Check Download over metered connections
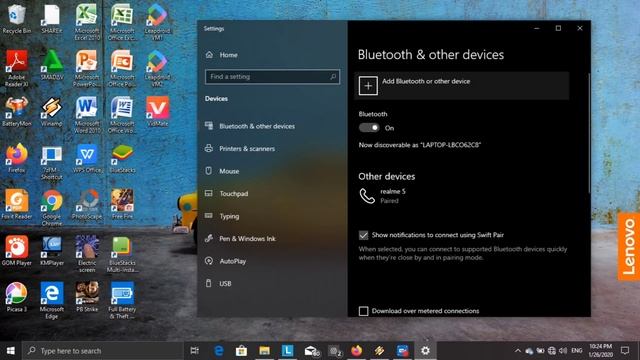 [363, 311]
